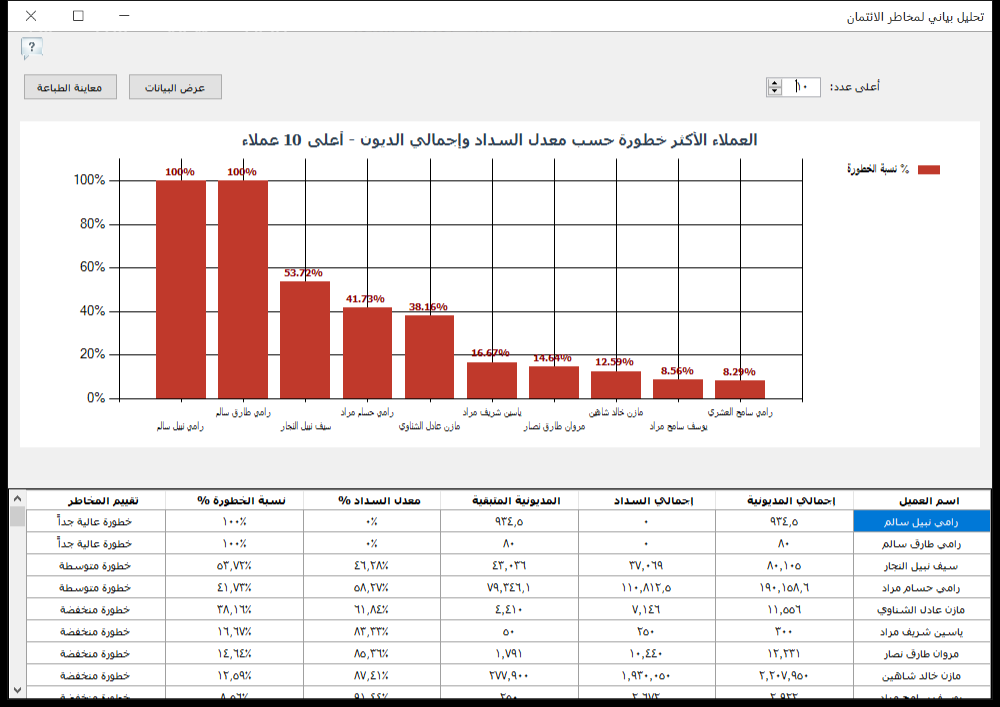Image resolution: width=1000 pixels, height=707 pixels.
Task: Sort by risk percentage (نسبة الخطورة %) column header
Action: 234,500
